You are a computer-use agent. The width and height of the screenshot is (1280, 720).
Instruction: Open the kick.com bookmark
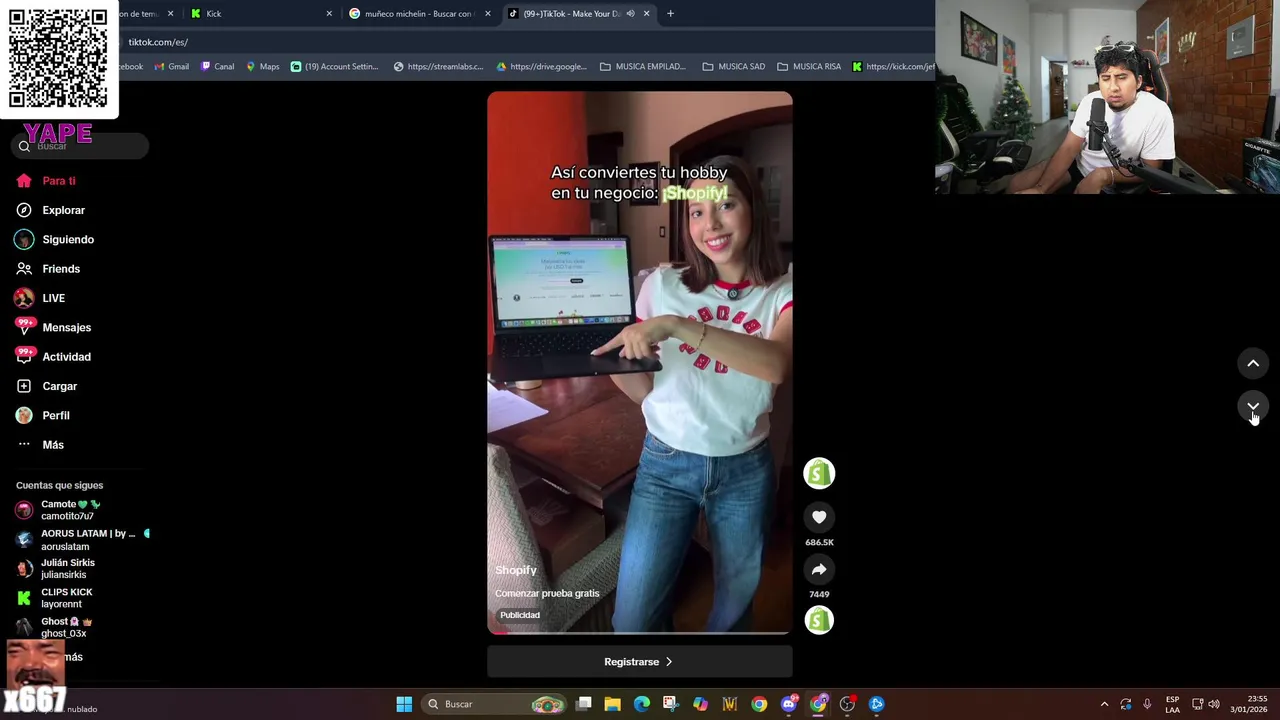893,67
